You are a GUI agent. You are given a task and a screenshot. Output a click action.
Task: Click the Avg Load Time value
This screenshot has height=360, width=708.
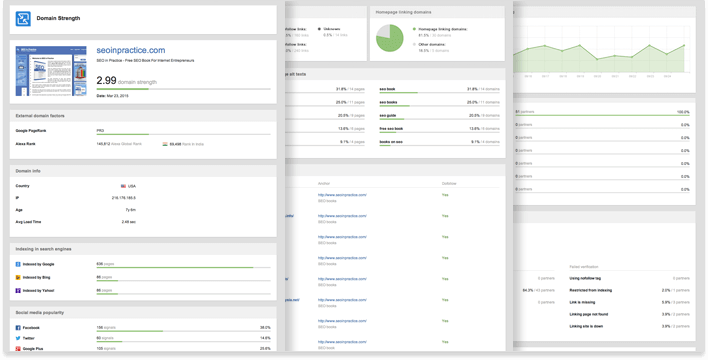coord(129,222)
